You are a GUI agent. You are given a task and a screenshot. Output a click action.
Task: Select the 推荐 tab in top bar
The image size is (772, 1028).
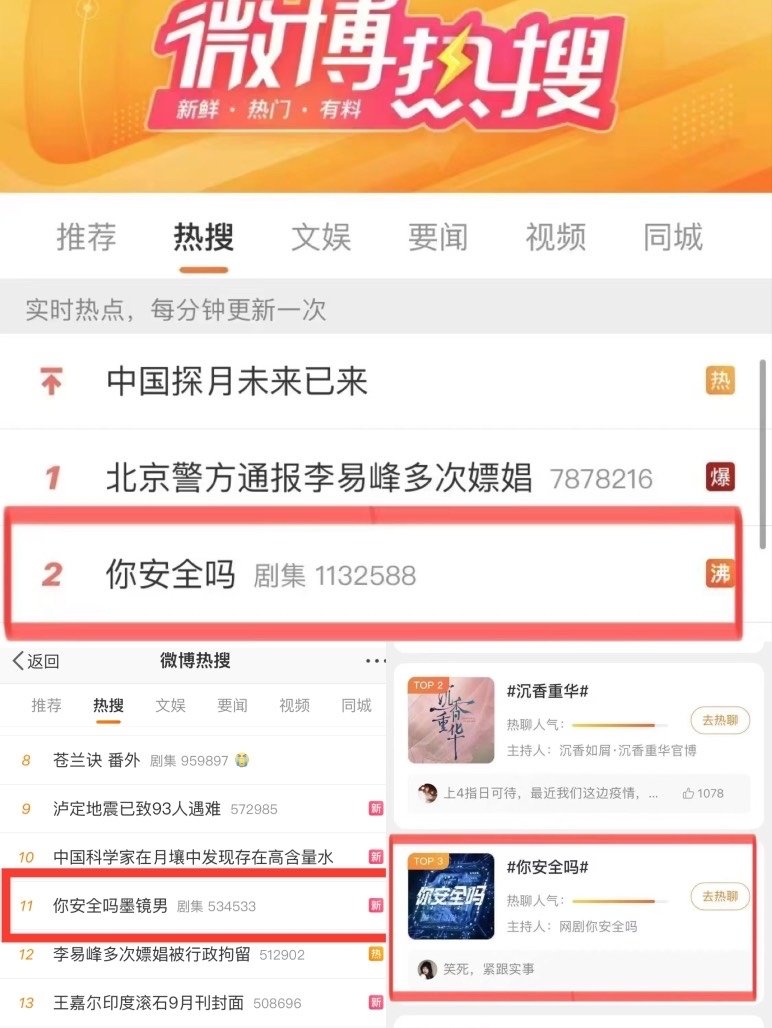pyautogui.click(x=86, y=237)
